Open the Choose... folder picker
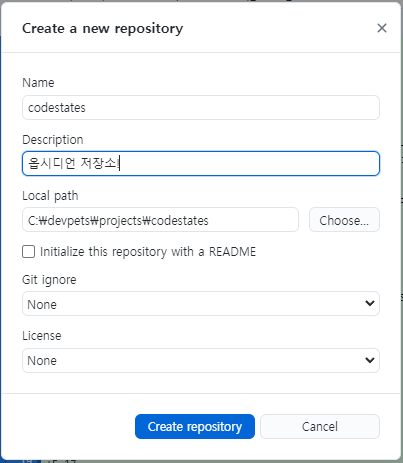This screenshot has width=403, height=463. [x=344, y=220]
